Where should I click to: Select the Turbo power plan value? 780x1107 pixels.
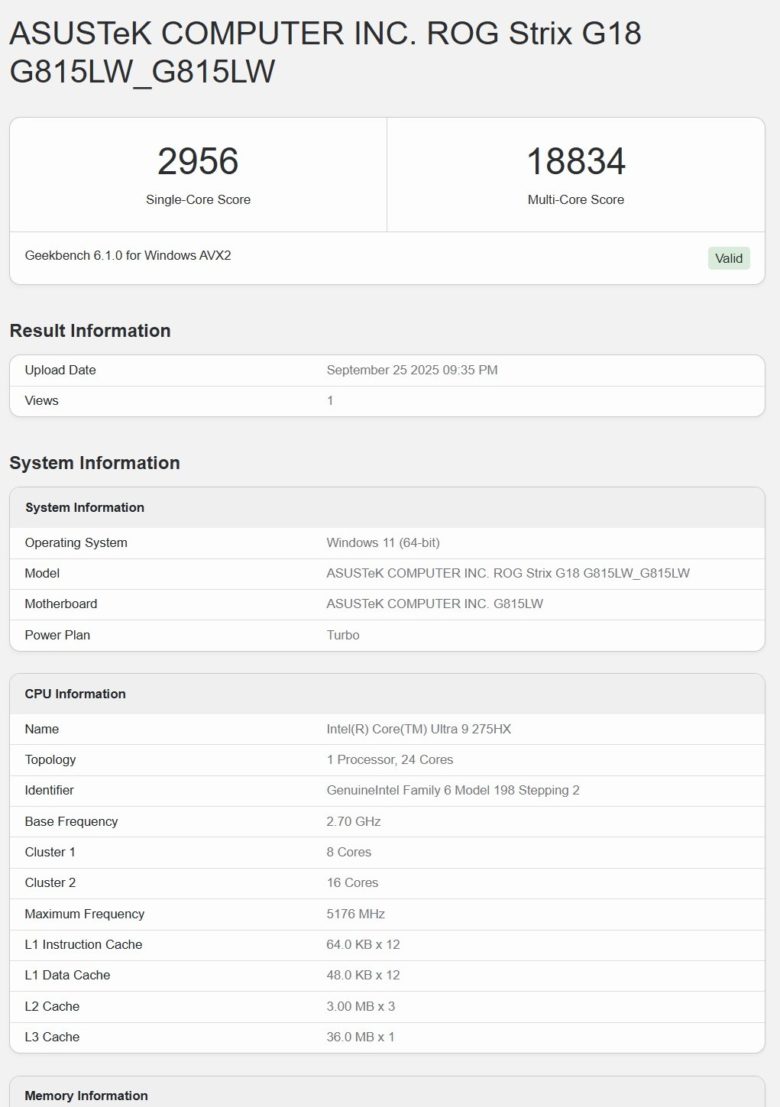coord(343,635)
